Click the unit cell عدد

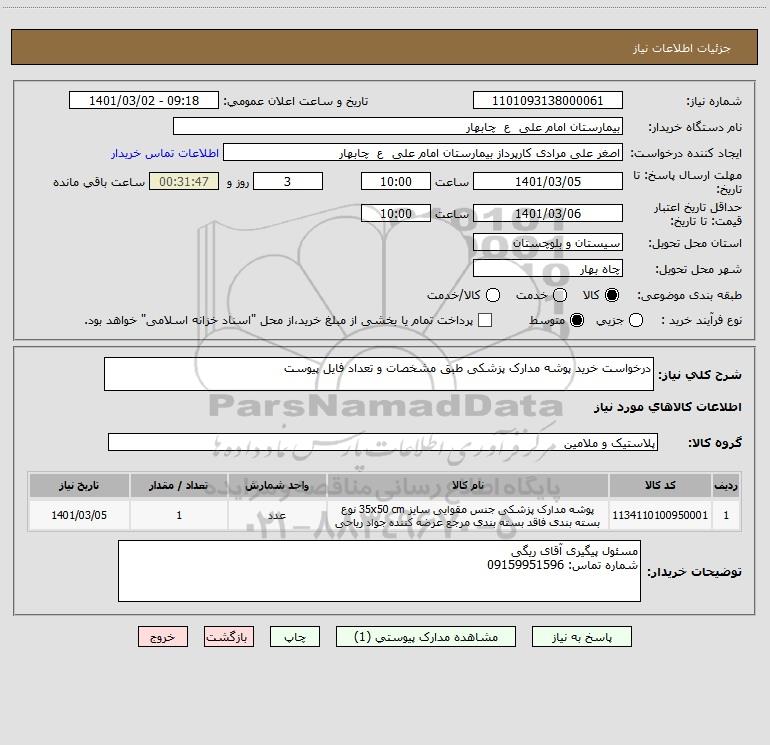[x=277, y=515]
